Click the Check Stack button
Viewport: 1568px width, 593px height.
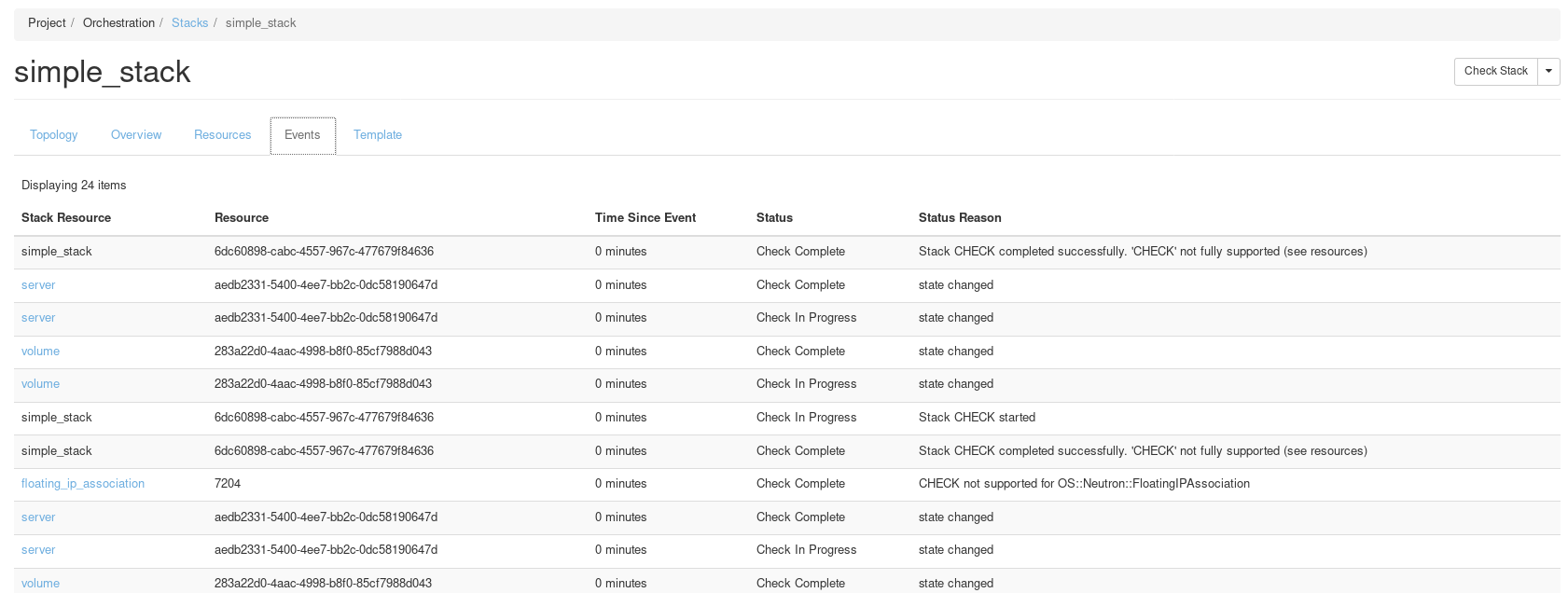tap(1495, 71)
